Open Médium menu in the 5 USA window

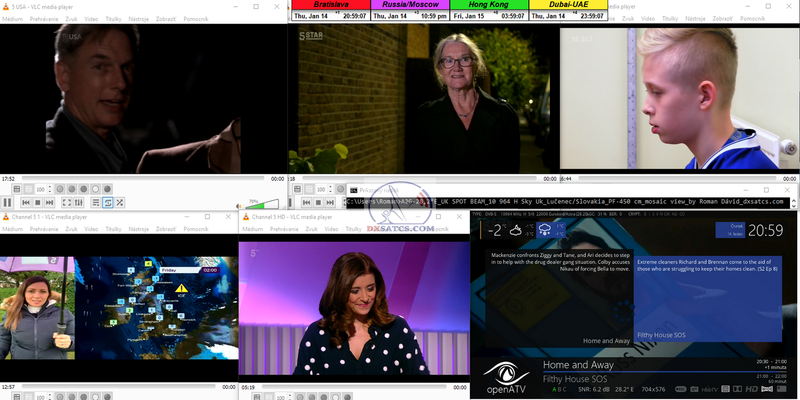pyautogui.click(x=12, y=18)
